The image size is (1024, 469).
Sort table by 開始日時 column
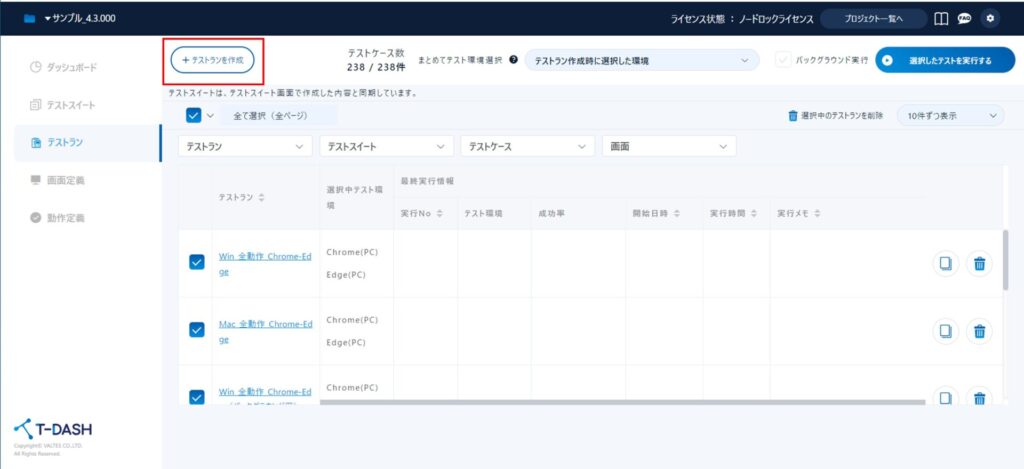click(654, 213)
